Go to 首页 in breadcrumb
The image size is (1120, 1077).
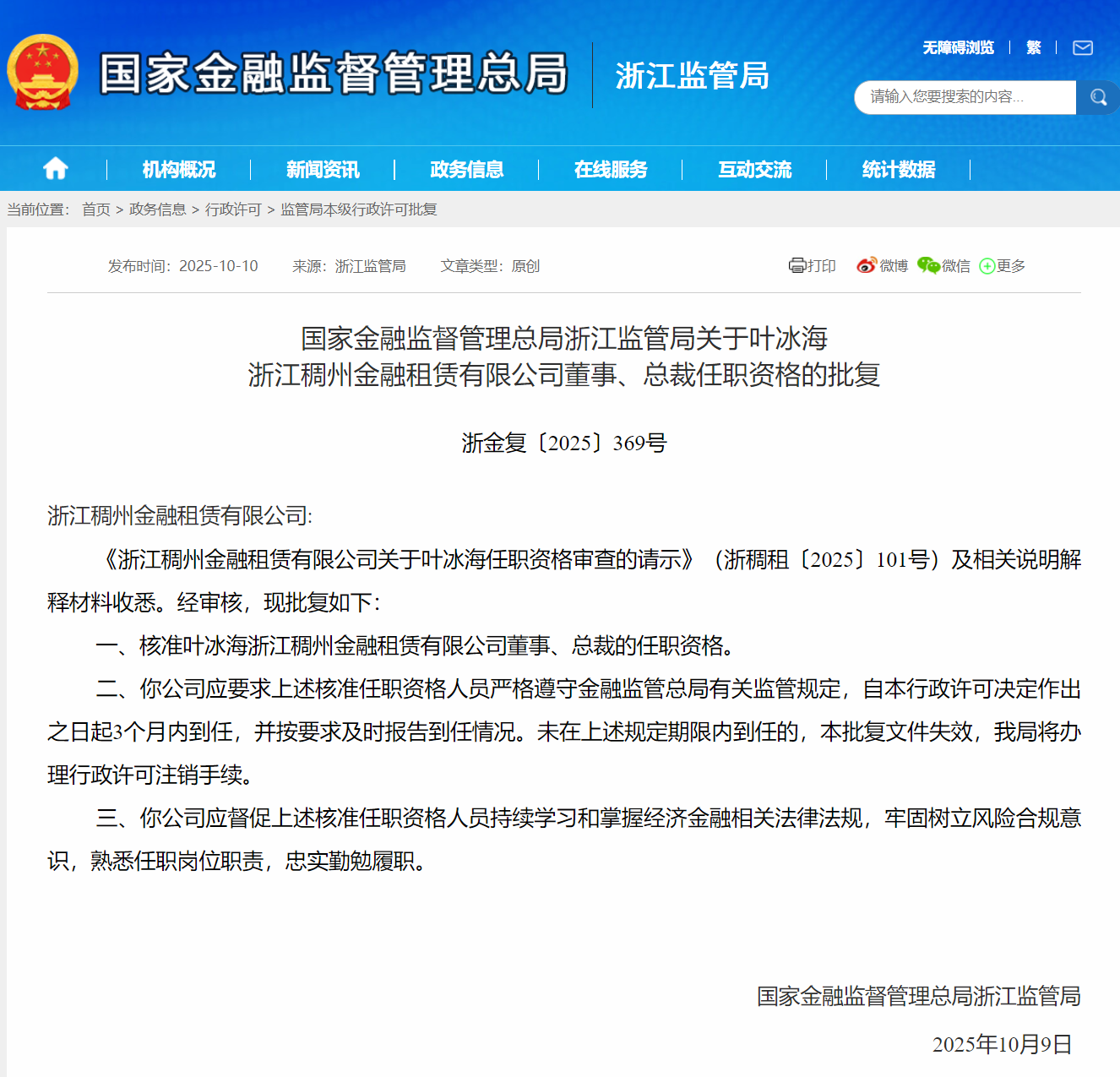[x=96, y=209]
